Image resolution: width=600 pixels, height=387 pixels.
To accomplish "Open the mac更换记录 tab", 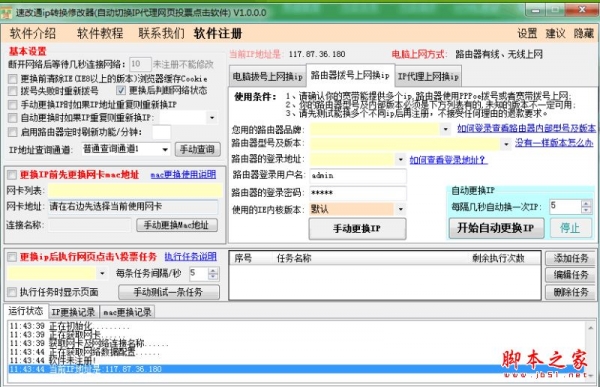I will tap(127, 312).
